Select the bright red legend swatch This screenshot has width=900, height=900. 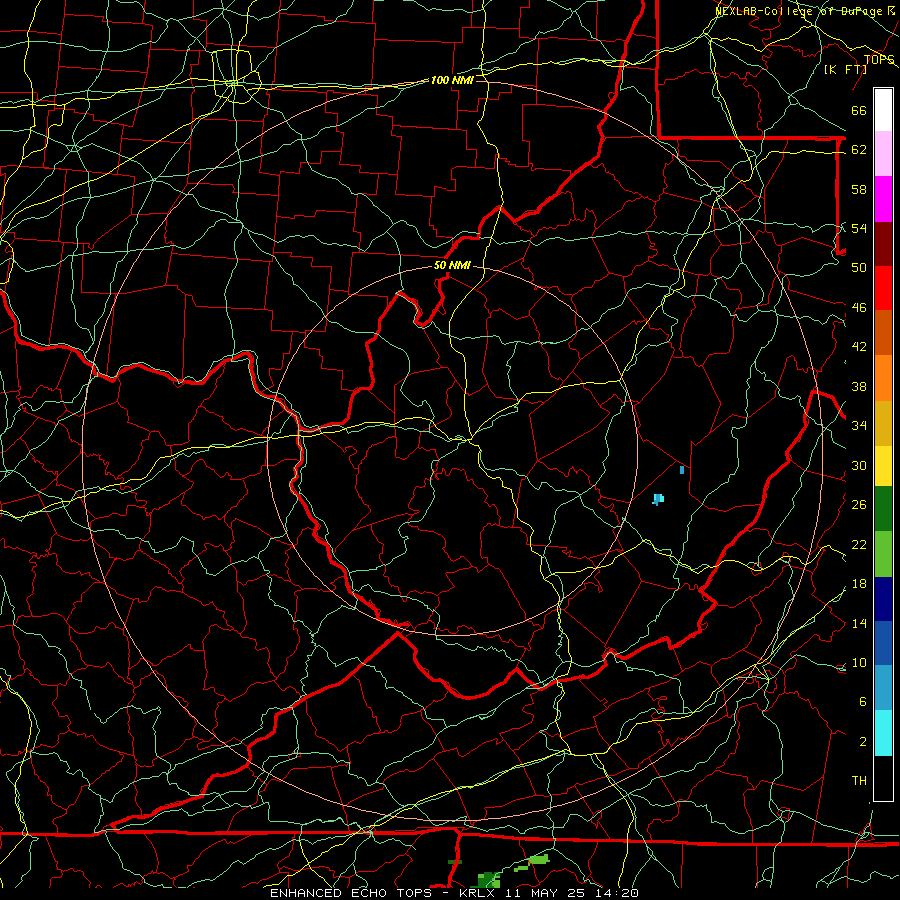[x=883, y=288]
